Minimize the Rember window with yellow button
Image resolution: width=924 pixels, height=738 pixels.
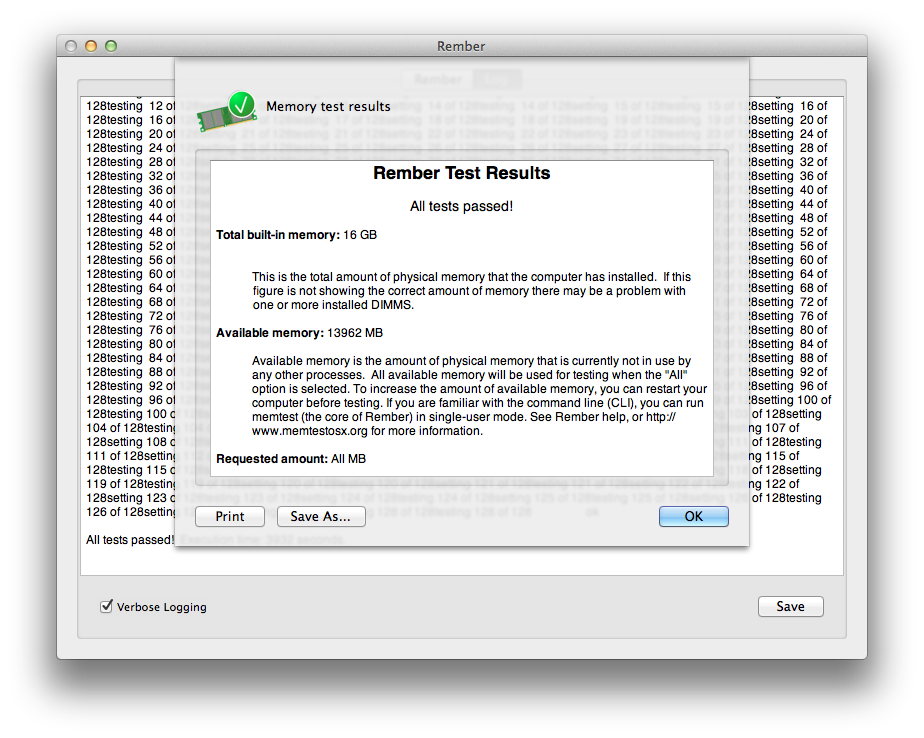pos(91,46)
